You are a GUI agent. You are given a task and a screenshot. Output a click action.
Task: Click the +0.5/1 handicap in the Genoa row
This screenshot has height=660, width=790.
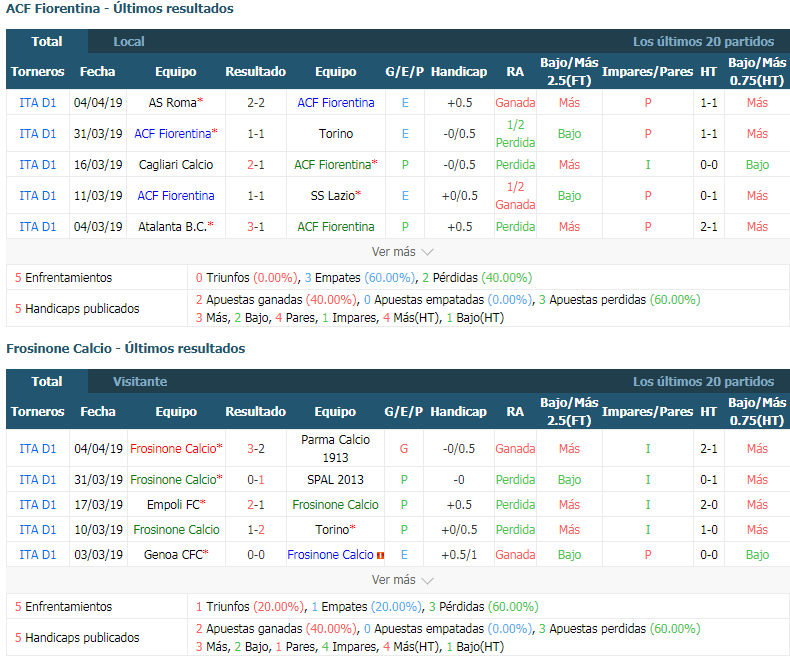[459, 555]
